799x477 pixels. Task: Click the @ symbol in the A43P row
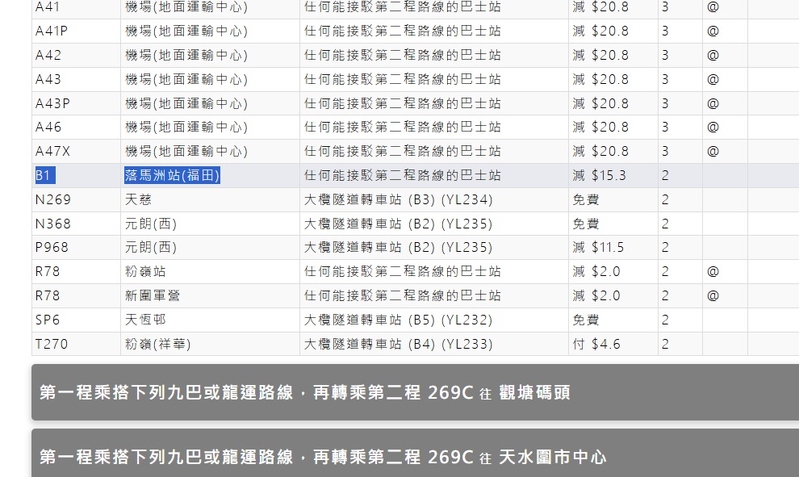[713, 103]
